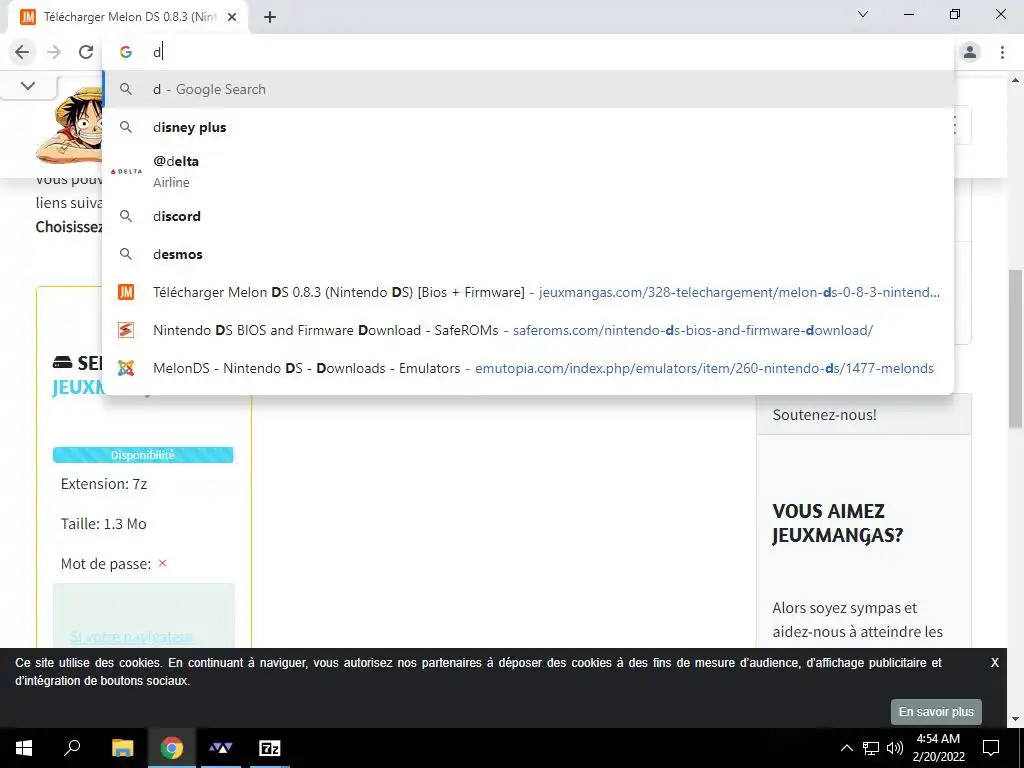The image size is (1024, 768).
Task: Click the SafeROMs favicon in the suggestions
Action: tap(126, 330)
